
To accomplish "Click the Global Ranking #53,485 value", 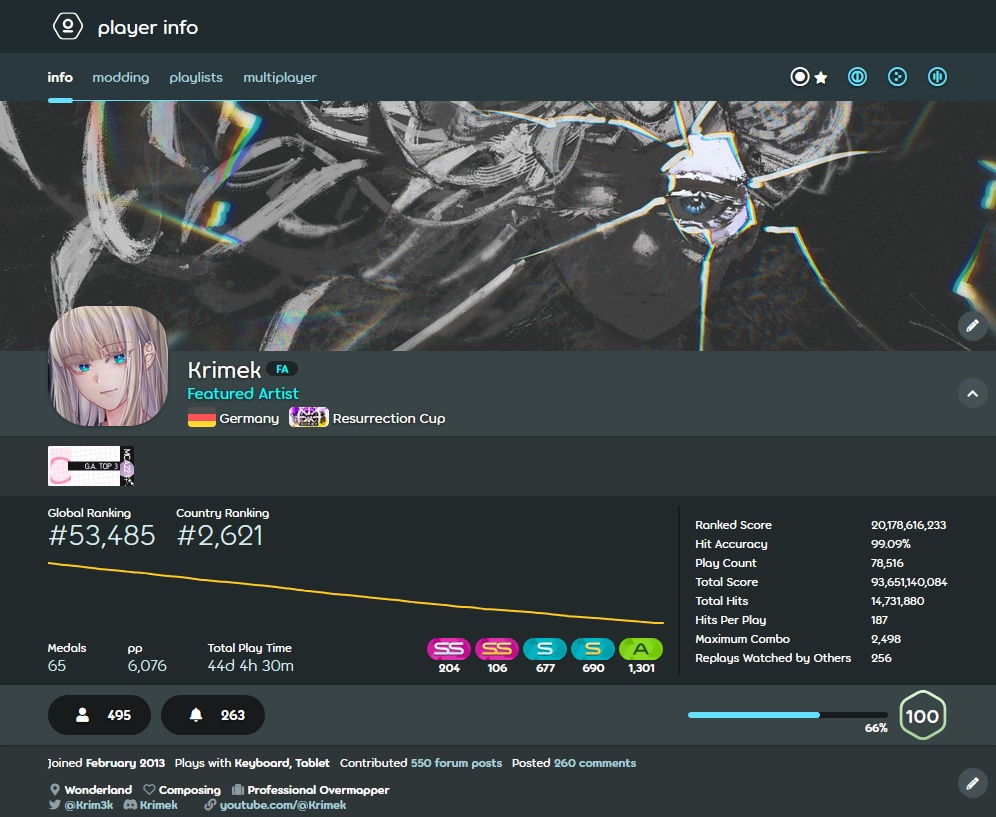I will pyautogui.click(x=102, y=536).
